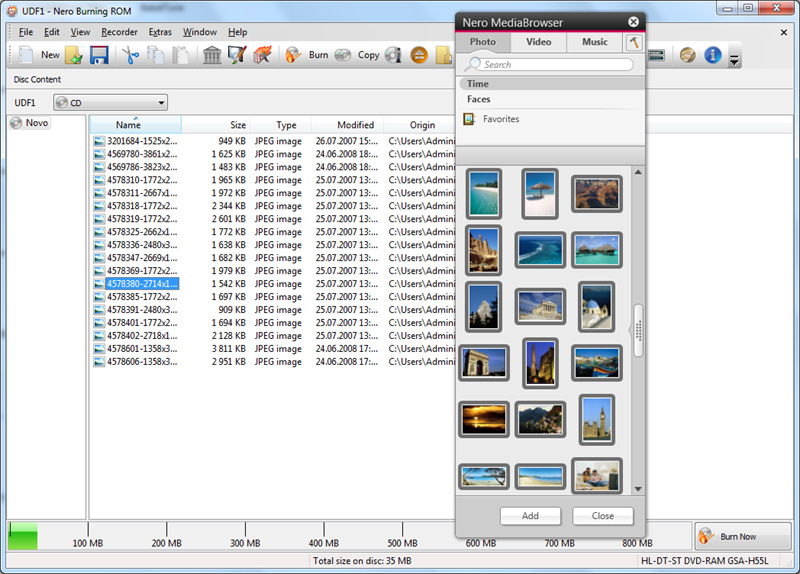800x574 pixels.
Task: Click the Copy documents icon in toolbar
Action: [x=156, y=55]
